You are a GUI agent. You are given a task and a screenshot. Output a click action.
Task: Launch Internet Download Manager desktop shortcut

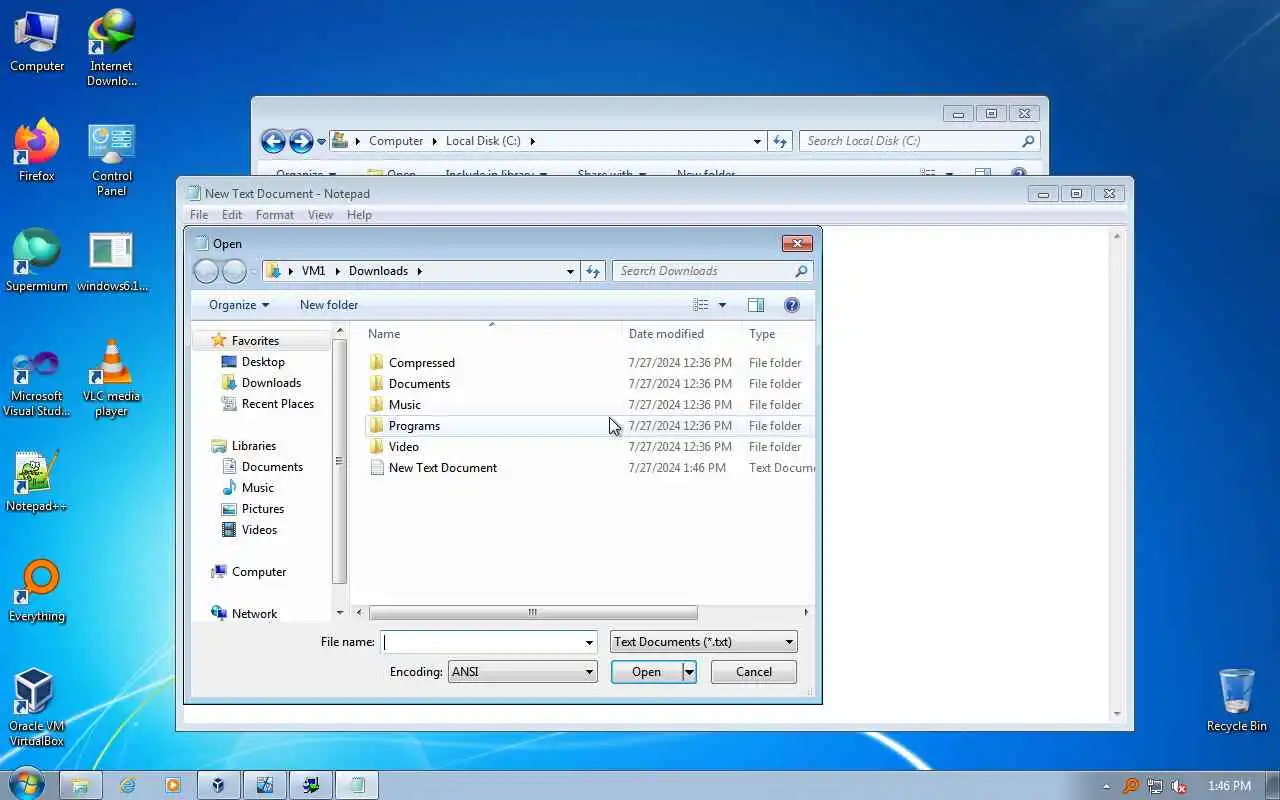tap(111, 48)
